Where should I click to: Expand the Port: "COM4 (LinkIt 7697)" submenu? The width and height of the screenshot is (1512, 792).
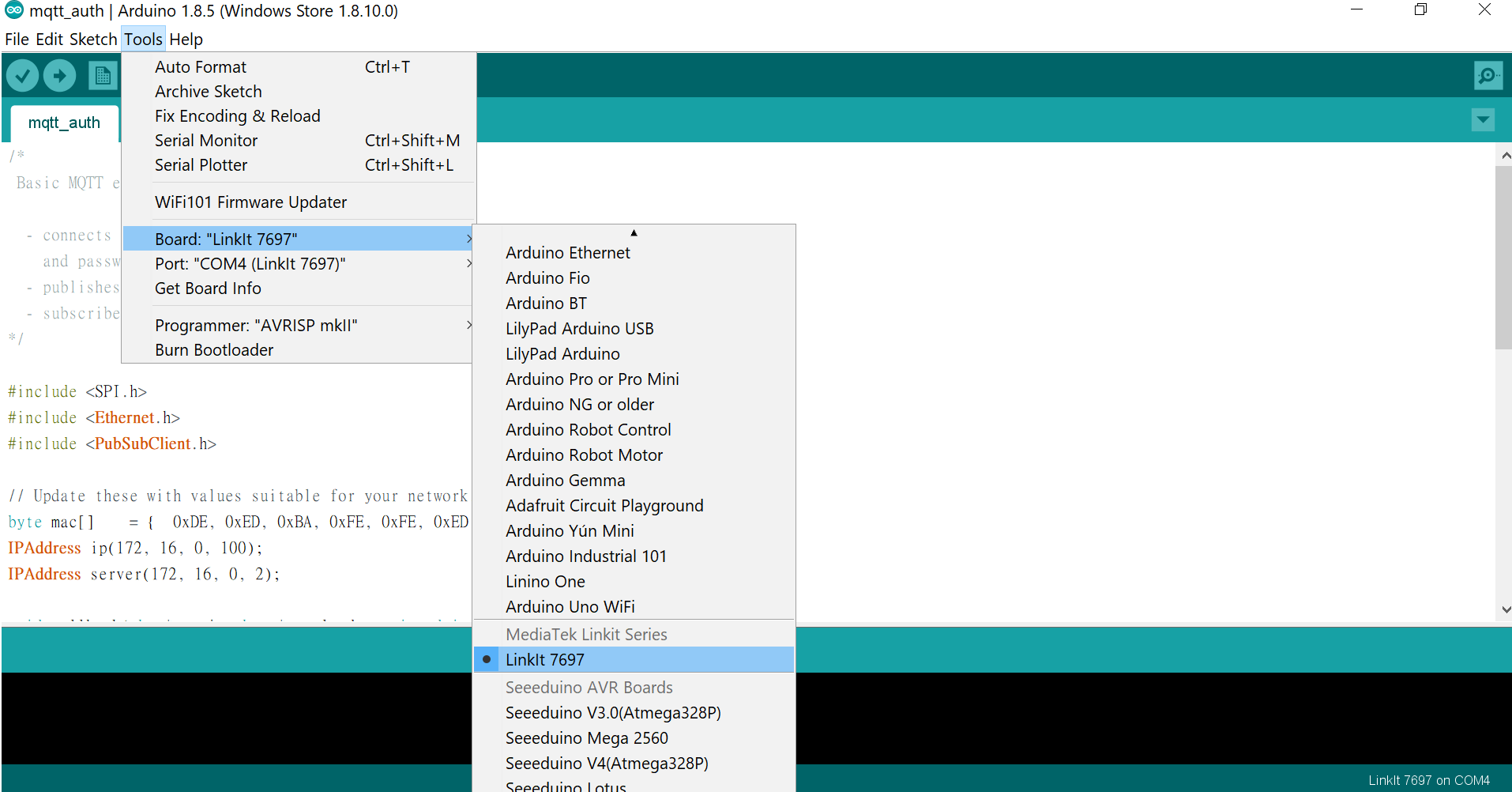tap(299, 263)
